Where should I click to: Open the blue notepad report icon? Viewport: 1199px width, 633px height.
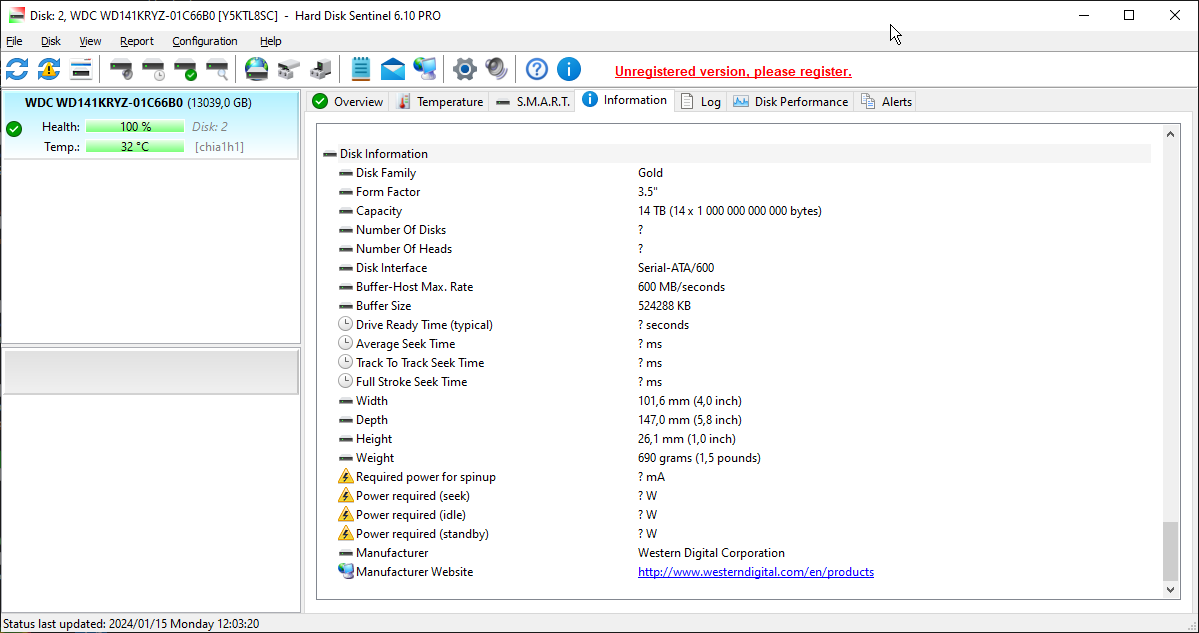click(361, 70)
